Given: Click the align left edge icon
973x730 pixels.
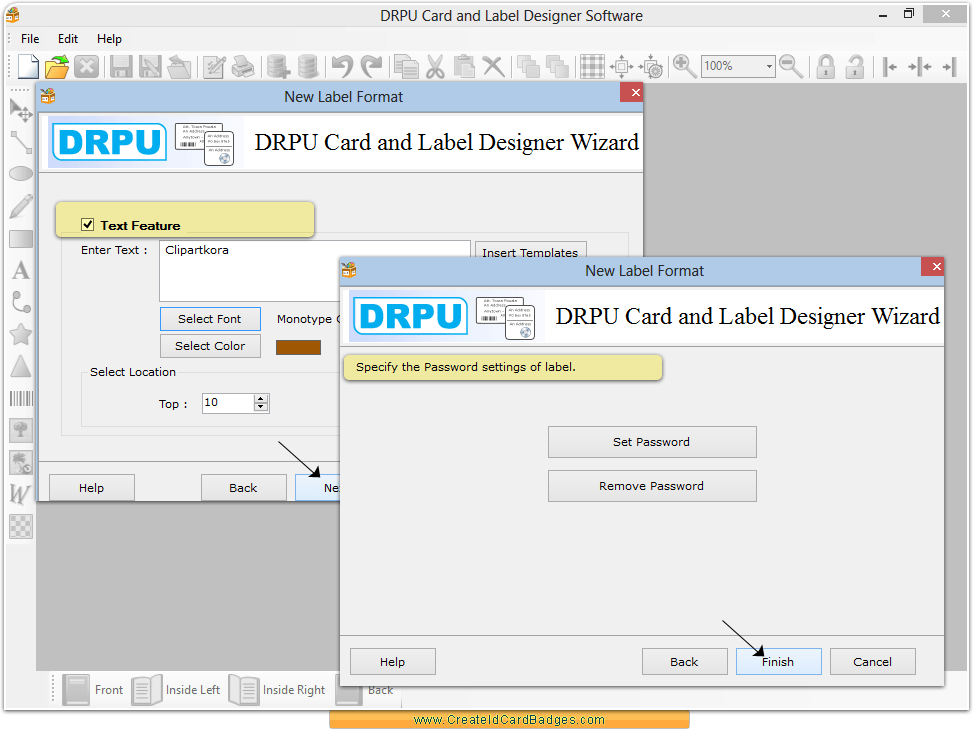Looking at the screenshot, I should point(890,66).
